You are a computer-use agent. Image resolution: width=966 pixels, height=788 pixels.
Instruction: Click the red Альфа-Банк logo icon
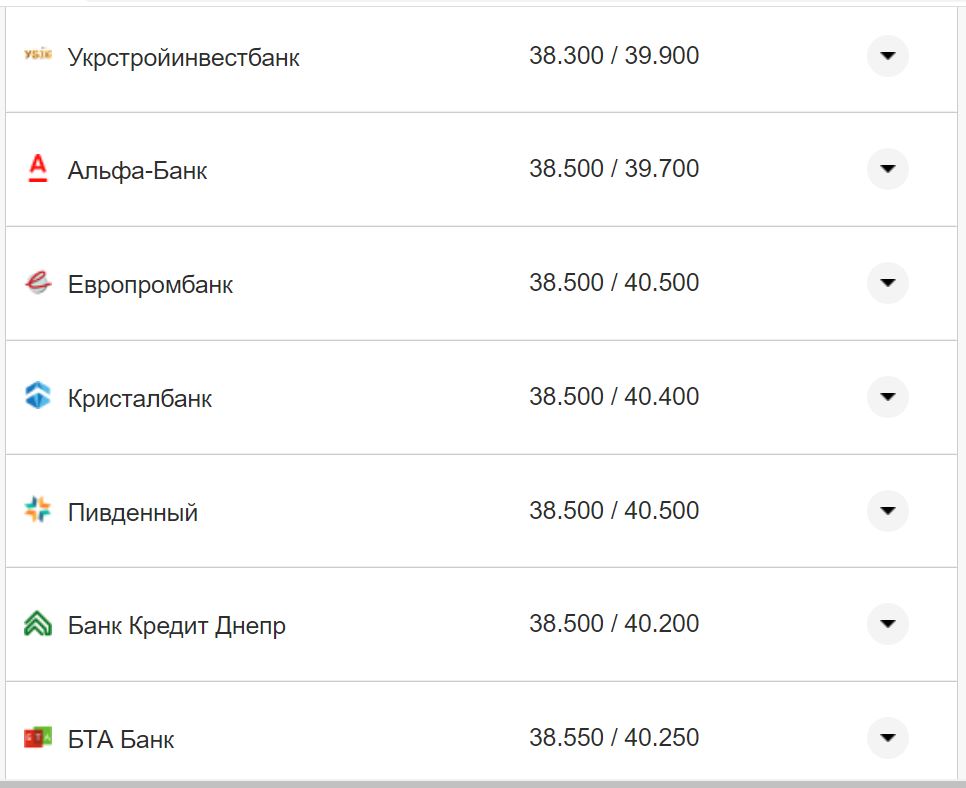pos(37,169)
